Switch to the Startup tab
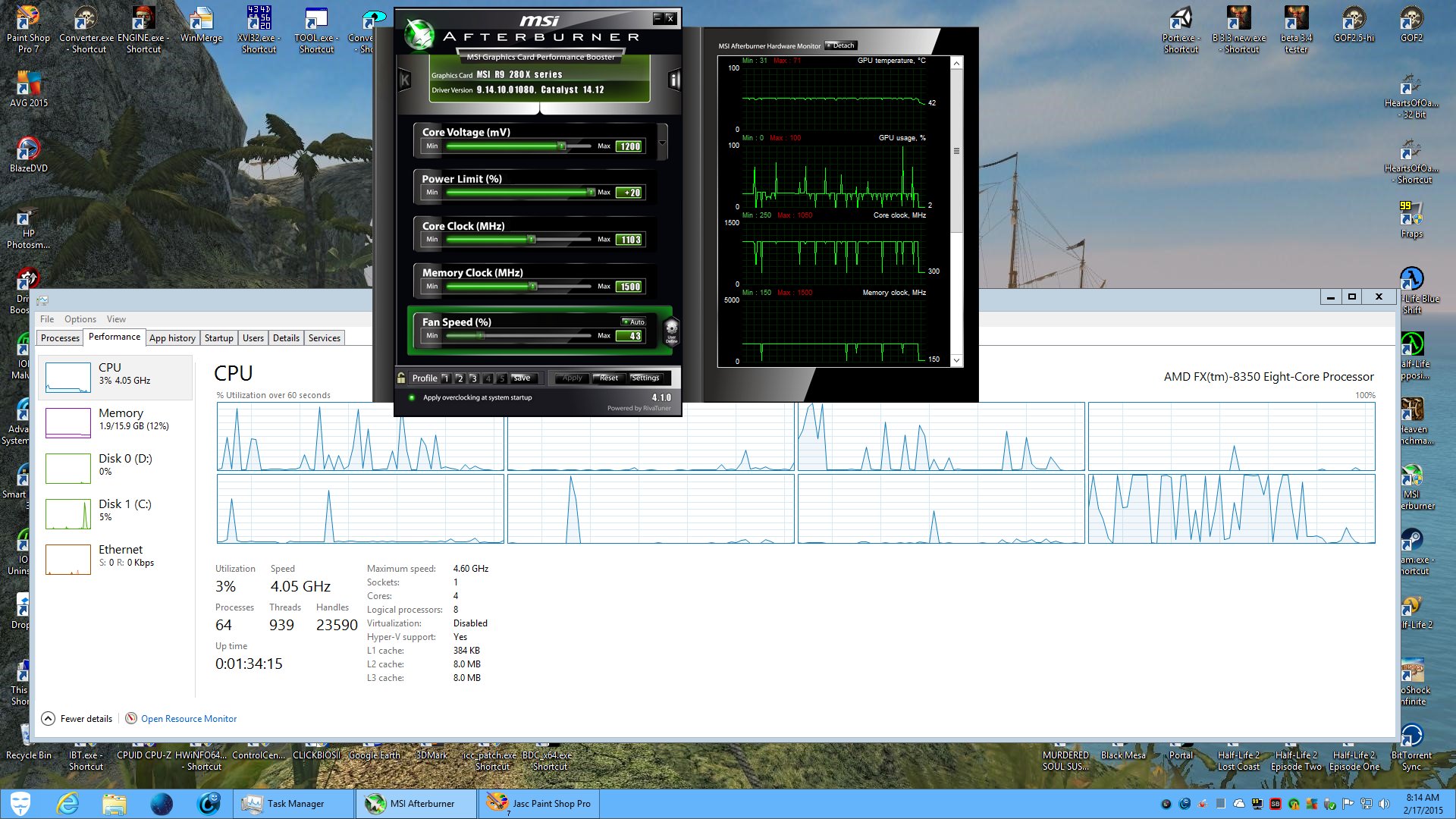The height and width of the screenshot is (819, 1456). pyautogui.click(x=218, y=338)
